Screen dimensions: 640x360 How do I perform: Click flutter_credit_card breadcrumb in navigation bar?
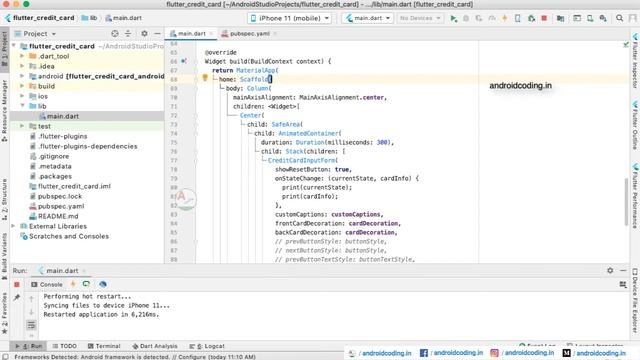click(x=40, y=18)
